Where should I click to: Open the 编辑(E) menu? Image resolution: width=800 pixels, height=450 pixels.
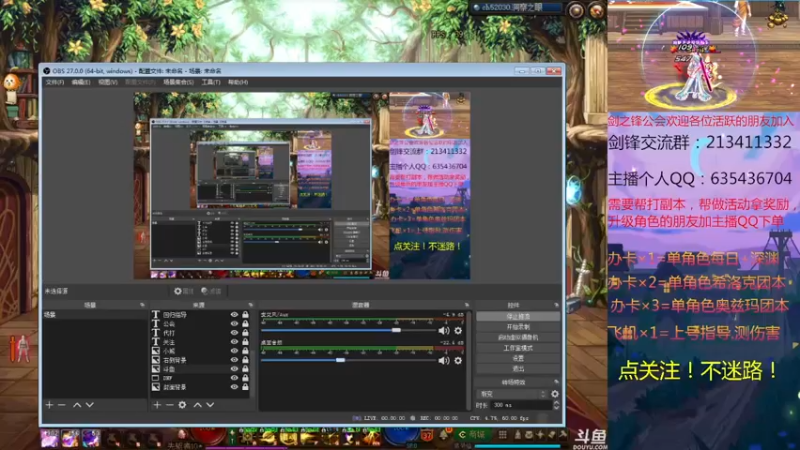click(x=81, y=82)
